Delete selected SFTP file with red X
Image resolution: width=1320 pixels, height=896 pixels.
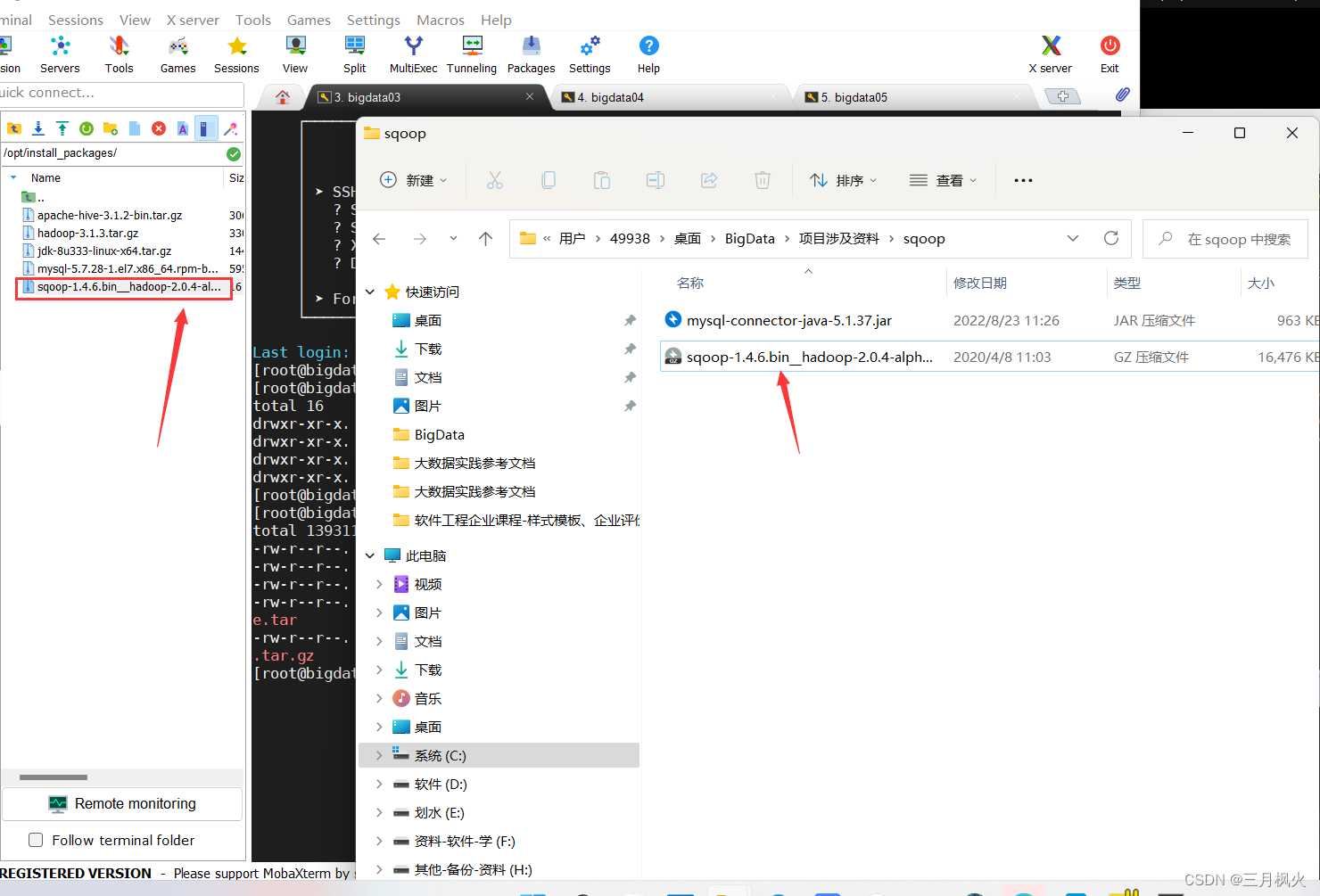(159, 128)
